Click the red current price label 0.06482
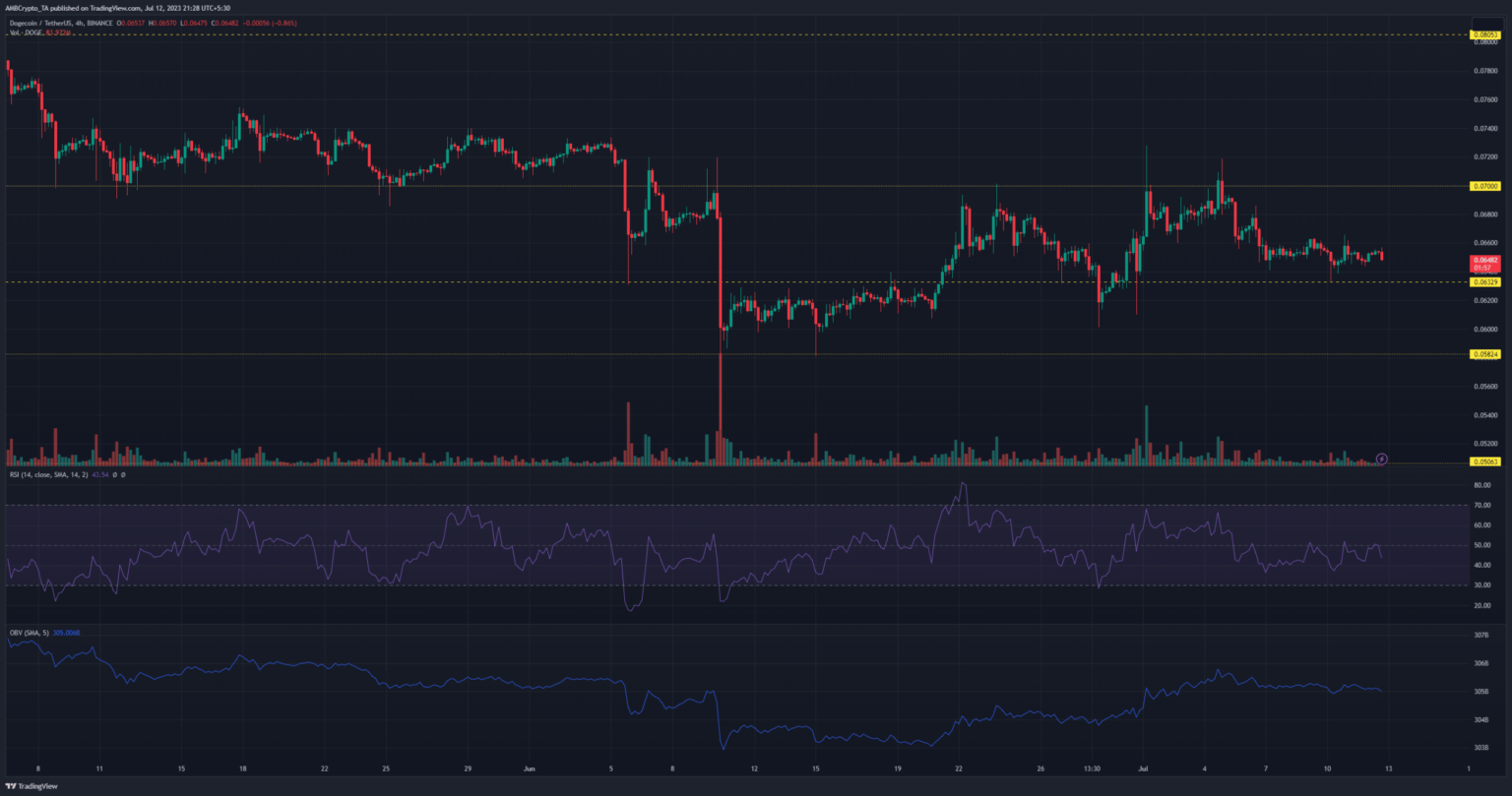1512x796 pixels. coord(1483,262)
